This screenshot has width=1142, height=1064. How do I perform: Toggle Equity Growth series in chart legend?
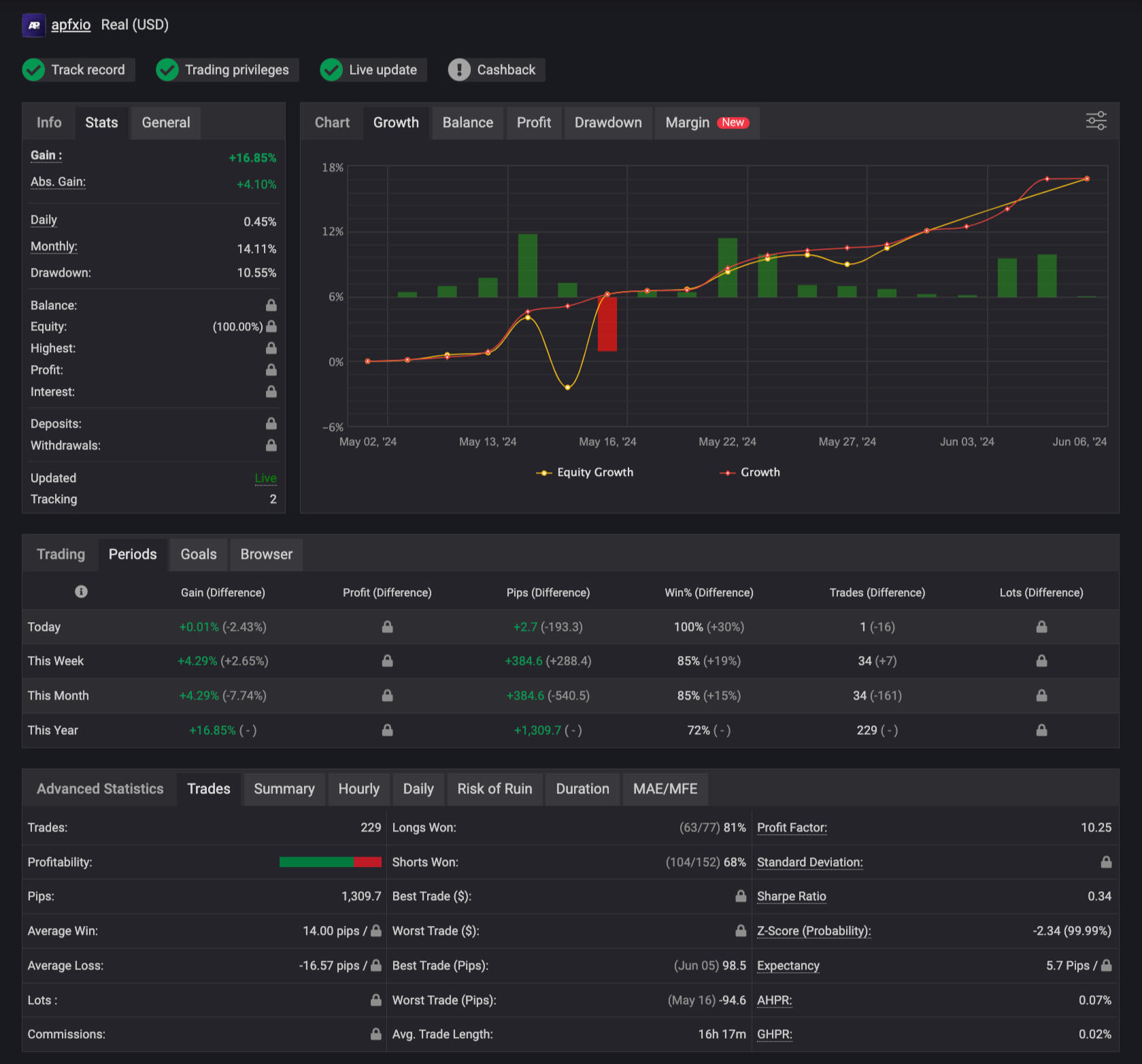pos(585,473)
